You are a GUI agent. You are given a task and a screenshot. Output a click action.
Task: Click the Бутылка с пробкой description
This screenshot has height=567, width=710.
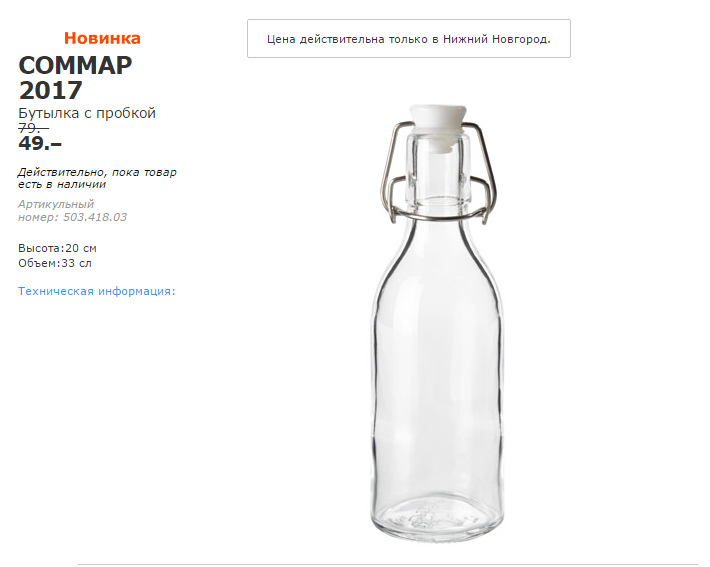(87, 113)
